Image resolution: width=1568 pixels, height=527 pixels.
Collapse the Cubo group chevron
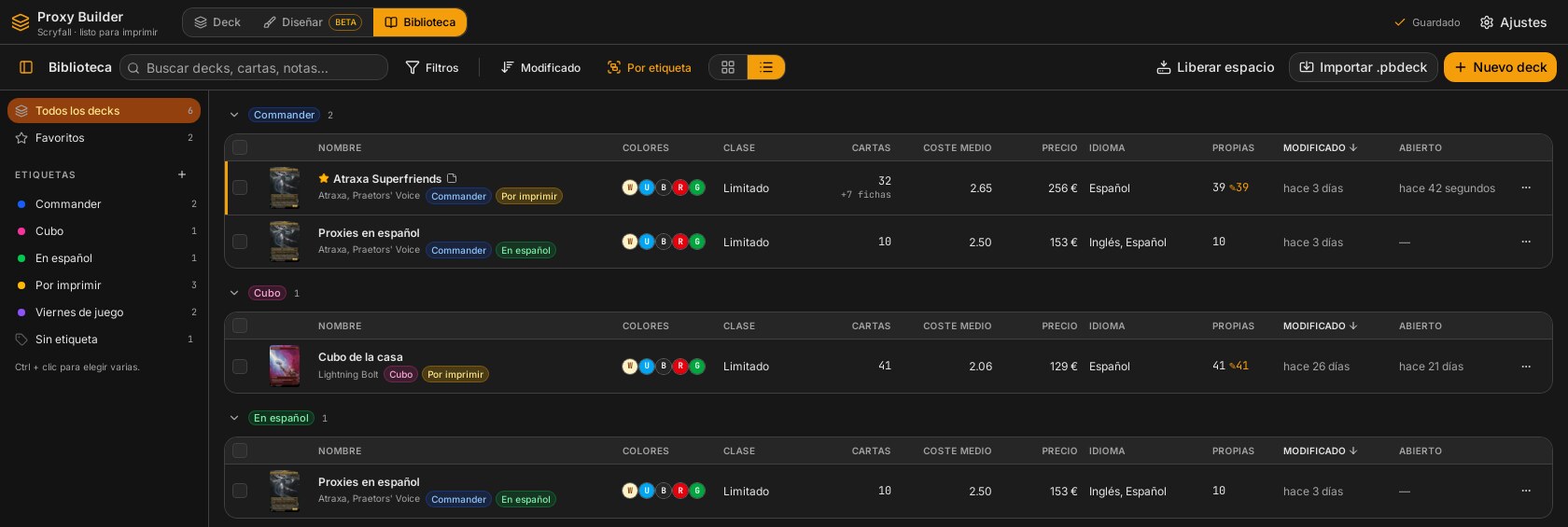pos(234,293)
